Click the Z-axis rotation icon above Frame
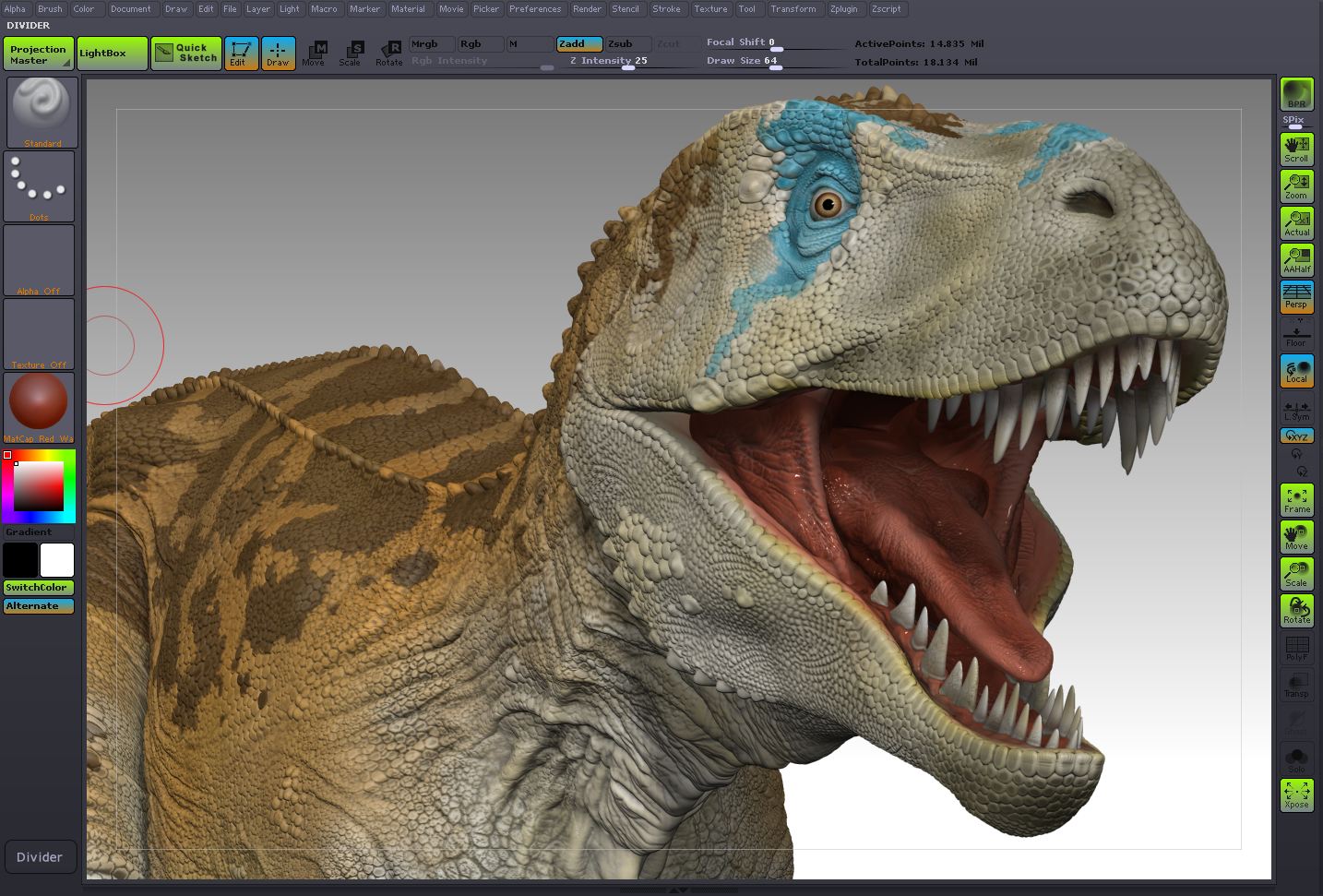This screenshot has width=1323, height=896. coord(1302,472)
